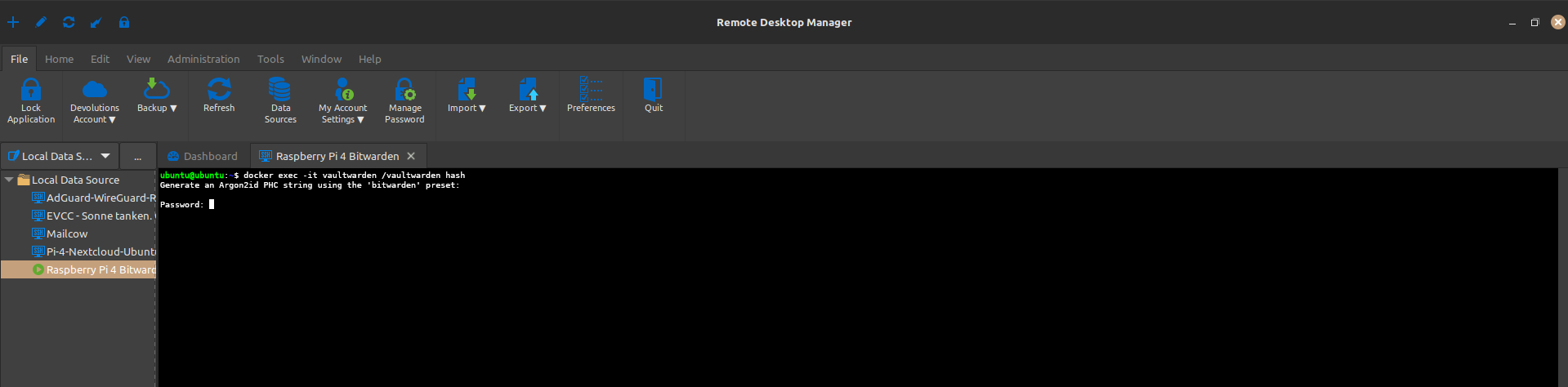Open the Administration menu
The width and height of the screenshot is (1568, 387).
pyautogui.click(x=203, y=59)
